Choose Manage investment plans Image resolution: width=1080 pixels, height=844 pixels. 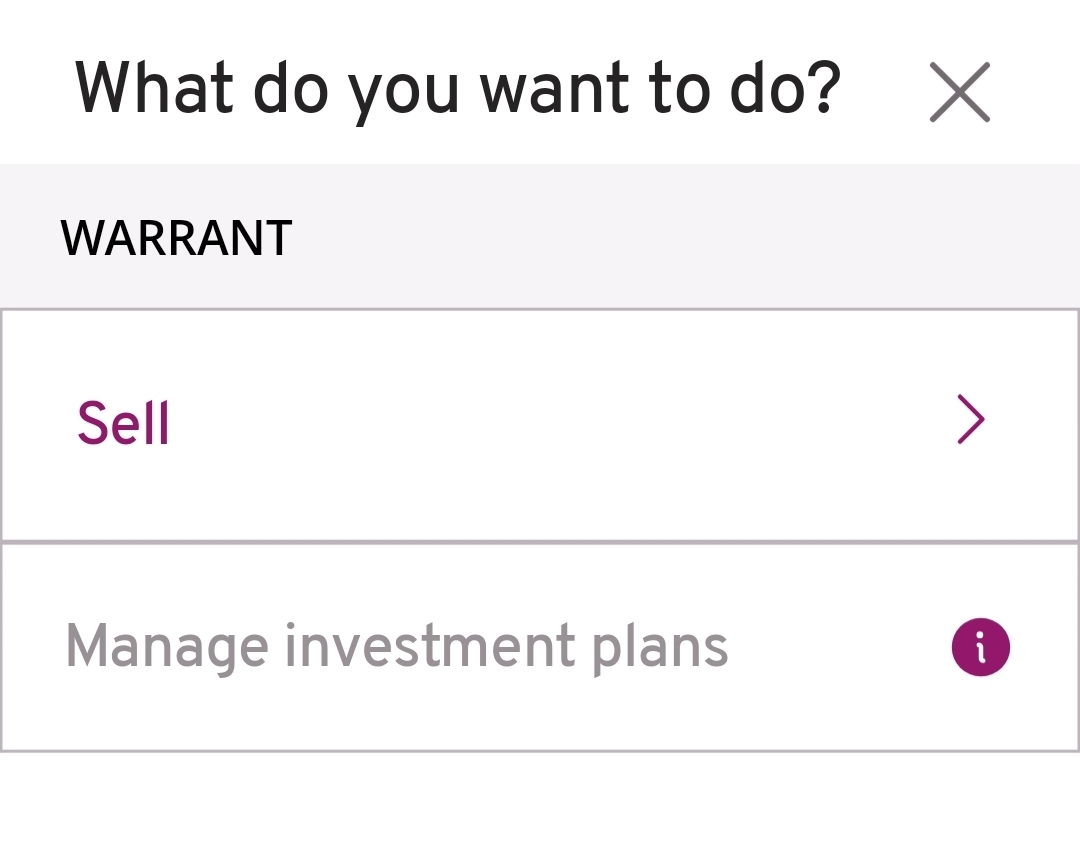(396, 646)
